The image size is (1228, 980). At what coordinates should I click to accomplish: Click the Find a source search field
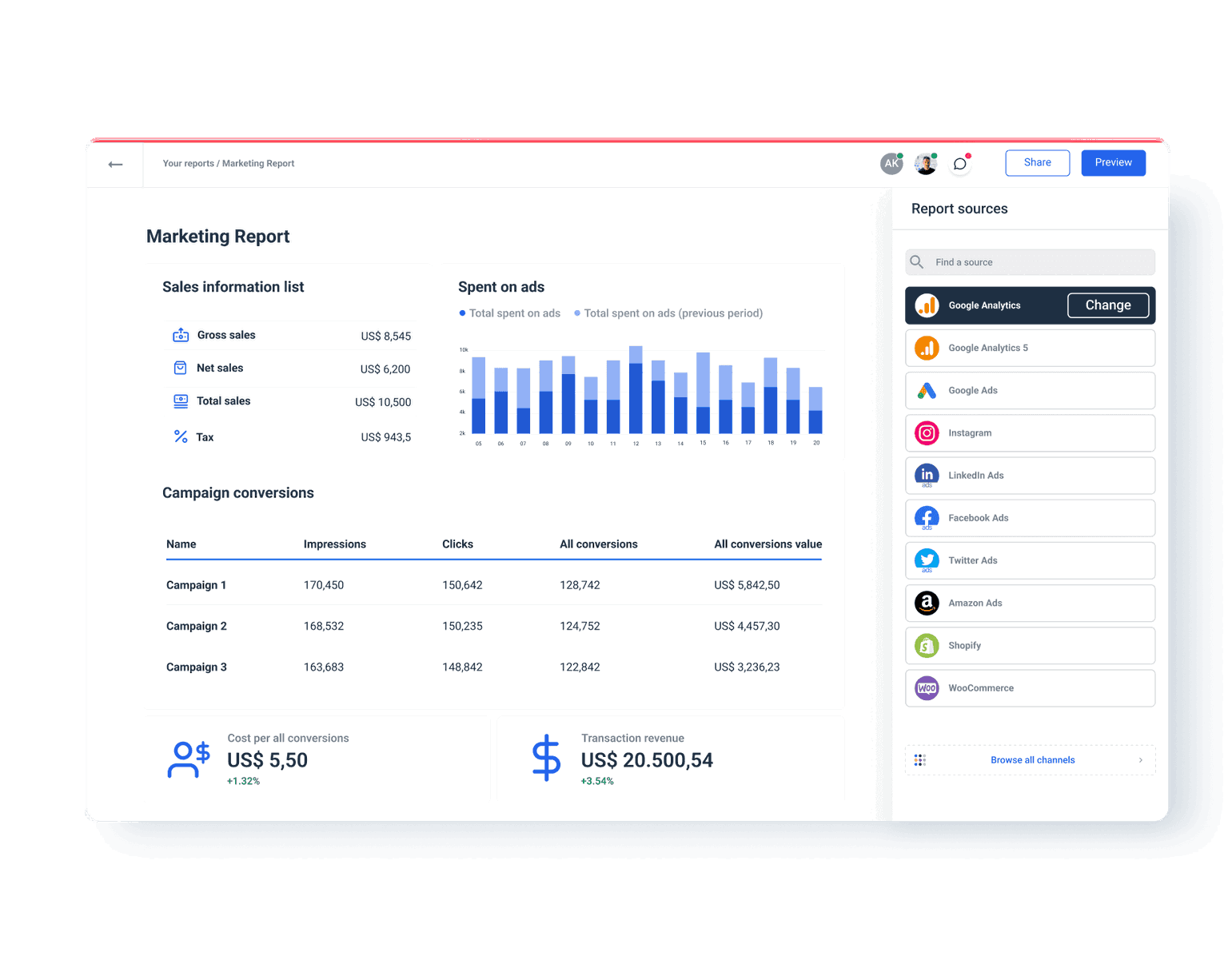pos(1030,261)
